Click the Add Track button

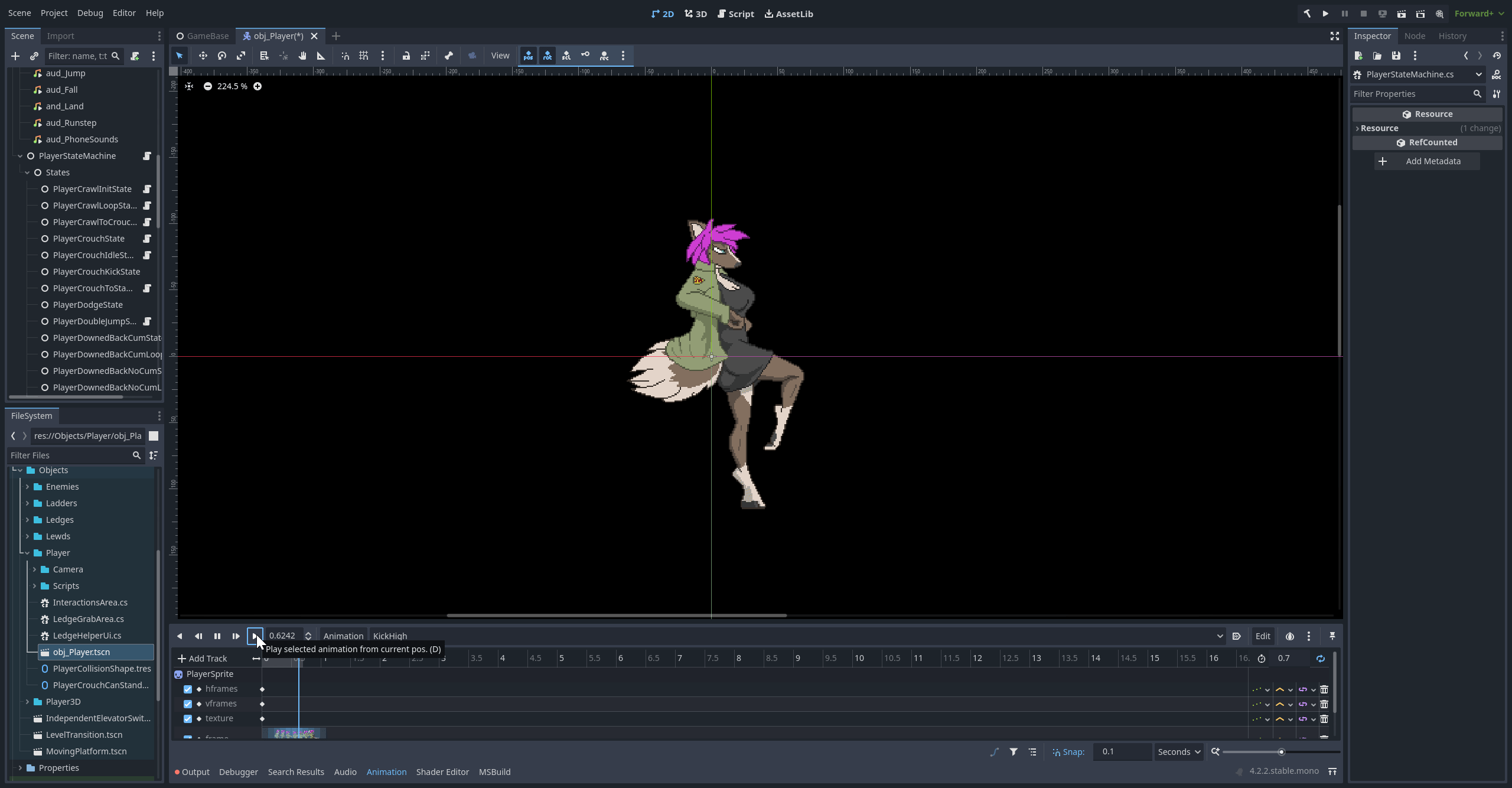202,659
